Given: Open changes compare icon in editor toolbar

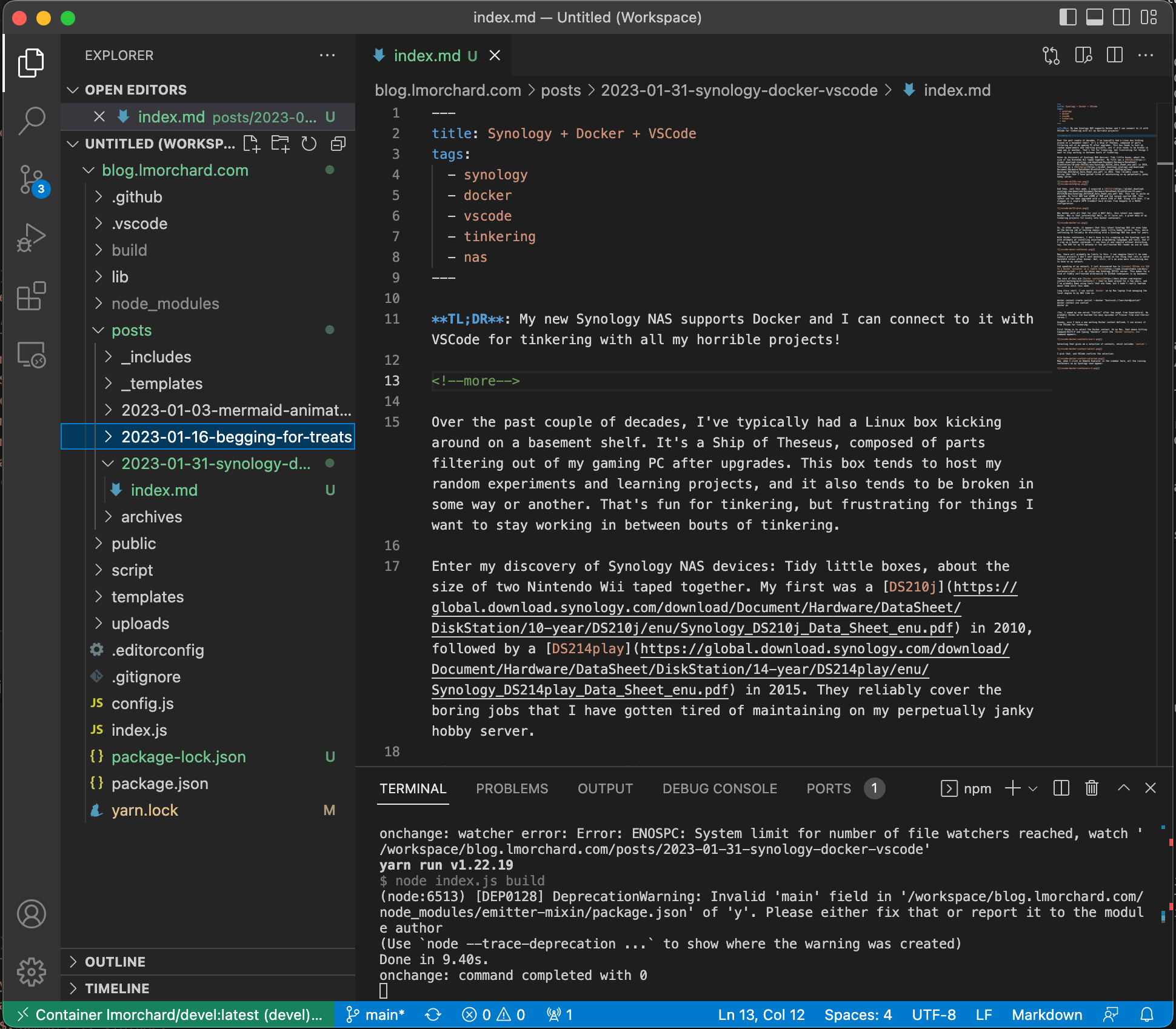Looking at the screenshot, I should pyautogui.click(x=1051, y=55).
